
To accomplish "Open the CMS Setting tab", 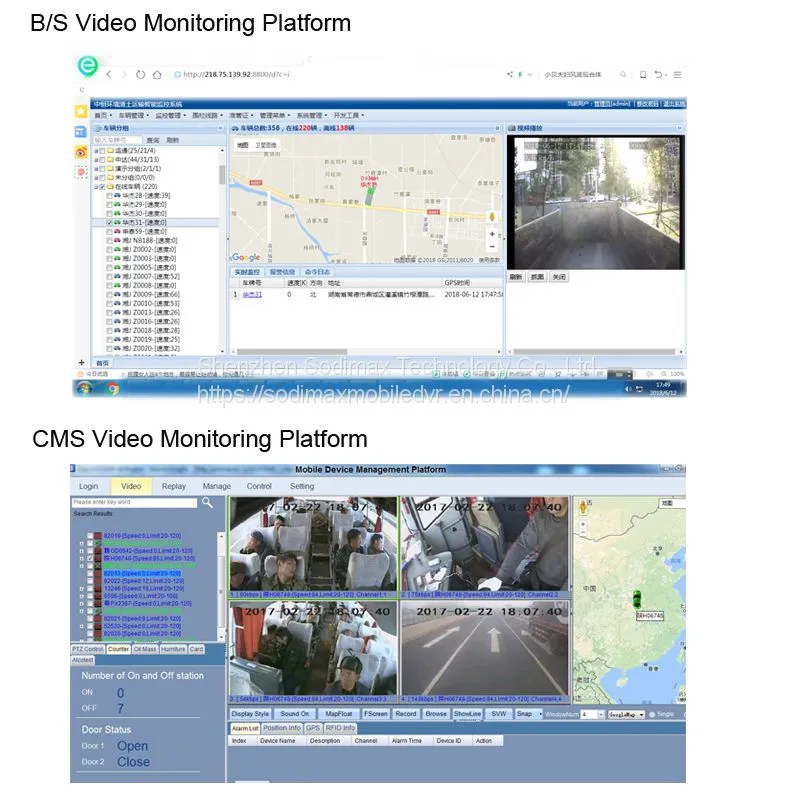I will 302,486.
